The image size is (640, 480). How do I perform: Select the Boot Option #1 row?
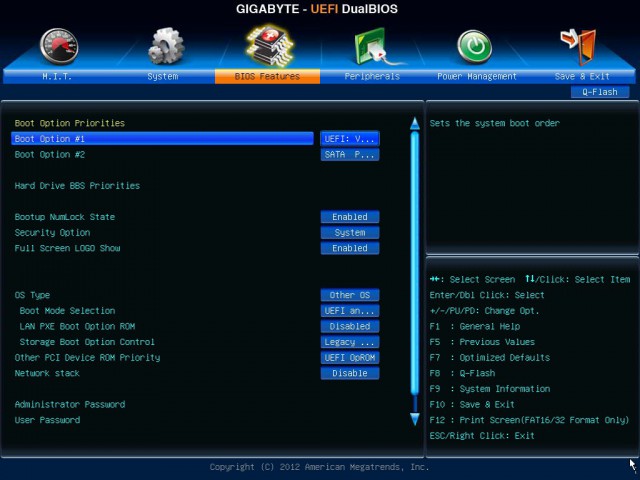click(162, 139)
